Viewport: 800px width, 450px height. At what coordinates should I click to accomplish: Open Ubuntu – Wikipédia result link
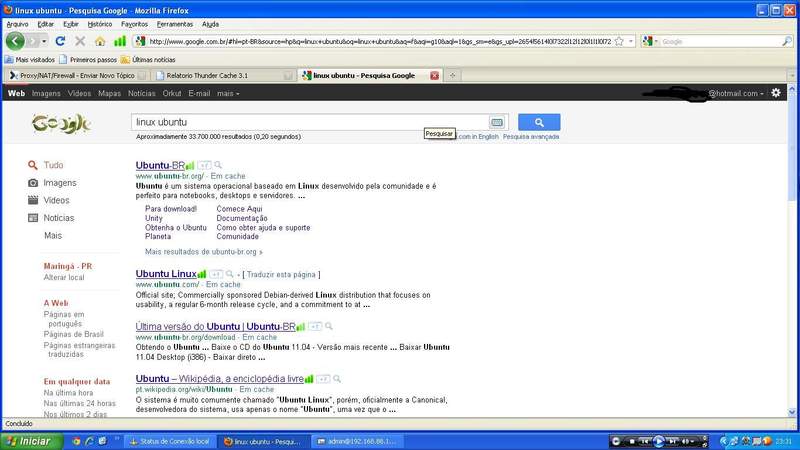coord(219,379)
